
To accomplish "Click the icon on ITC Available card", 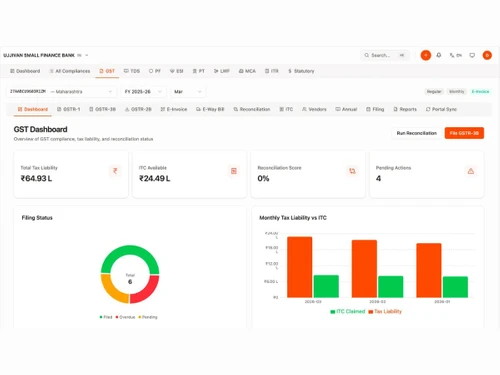I will [234, 171].
